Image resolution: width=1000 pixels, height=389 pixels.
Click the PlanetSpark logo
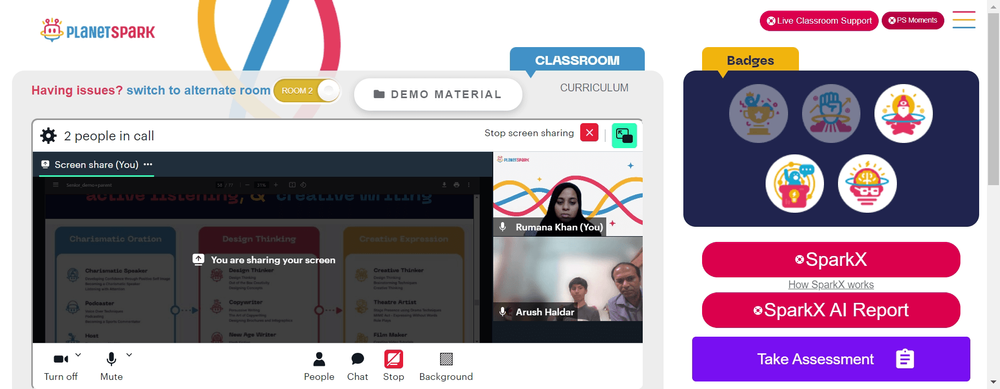click(x=98, y=31)
